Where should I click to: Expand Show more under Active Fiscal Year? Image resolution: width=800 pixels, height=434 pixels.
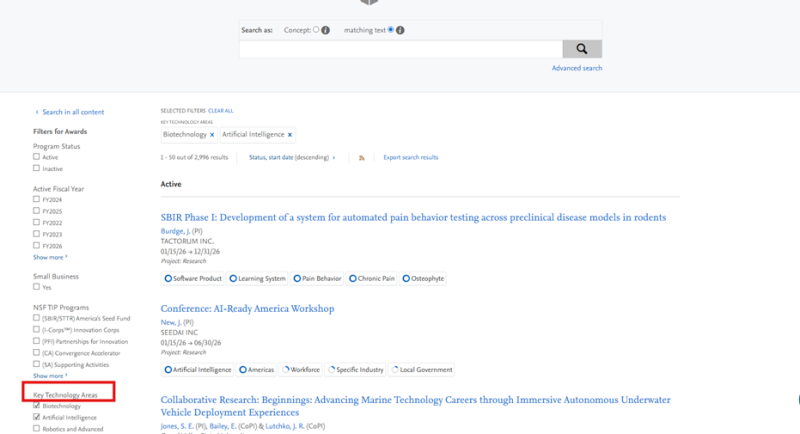click(x=50, y=256)
